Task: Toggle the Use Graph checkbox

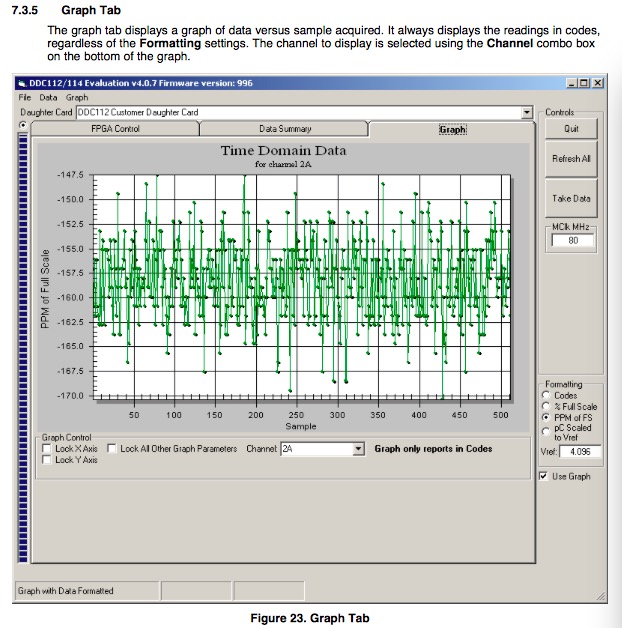Action: [x=543, y=476]
